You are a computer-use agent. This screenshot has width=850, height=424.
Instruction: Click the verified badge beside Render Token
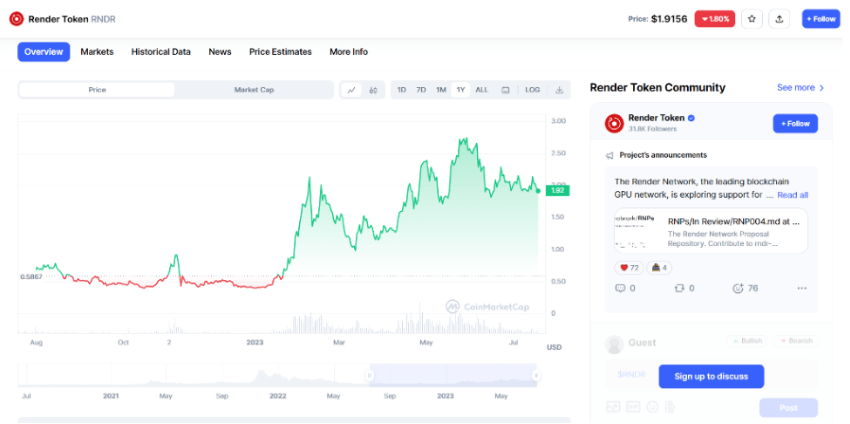(x=692, y=118)
